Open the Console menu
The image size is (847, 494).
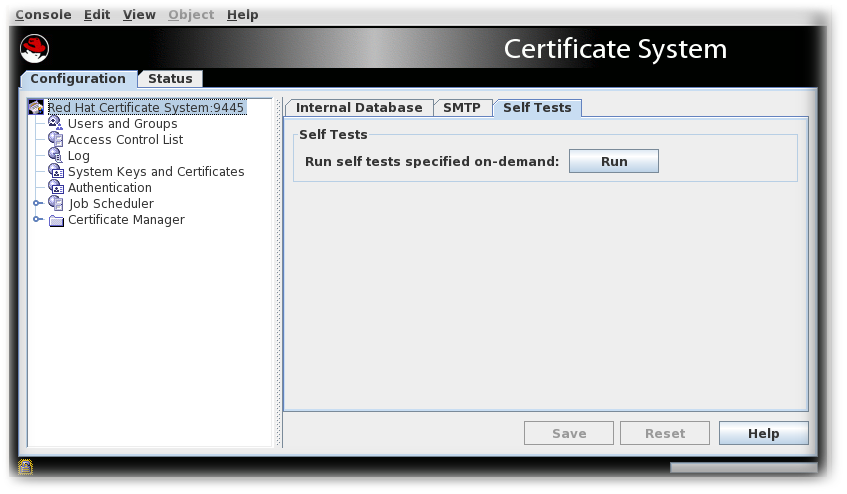[43, 15]
